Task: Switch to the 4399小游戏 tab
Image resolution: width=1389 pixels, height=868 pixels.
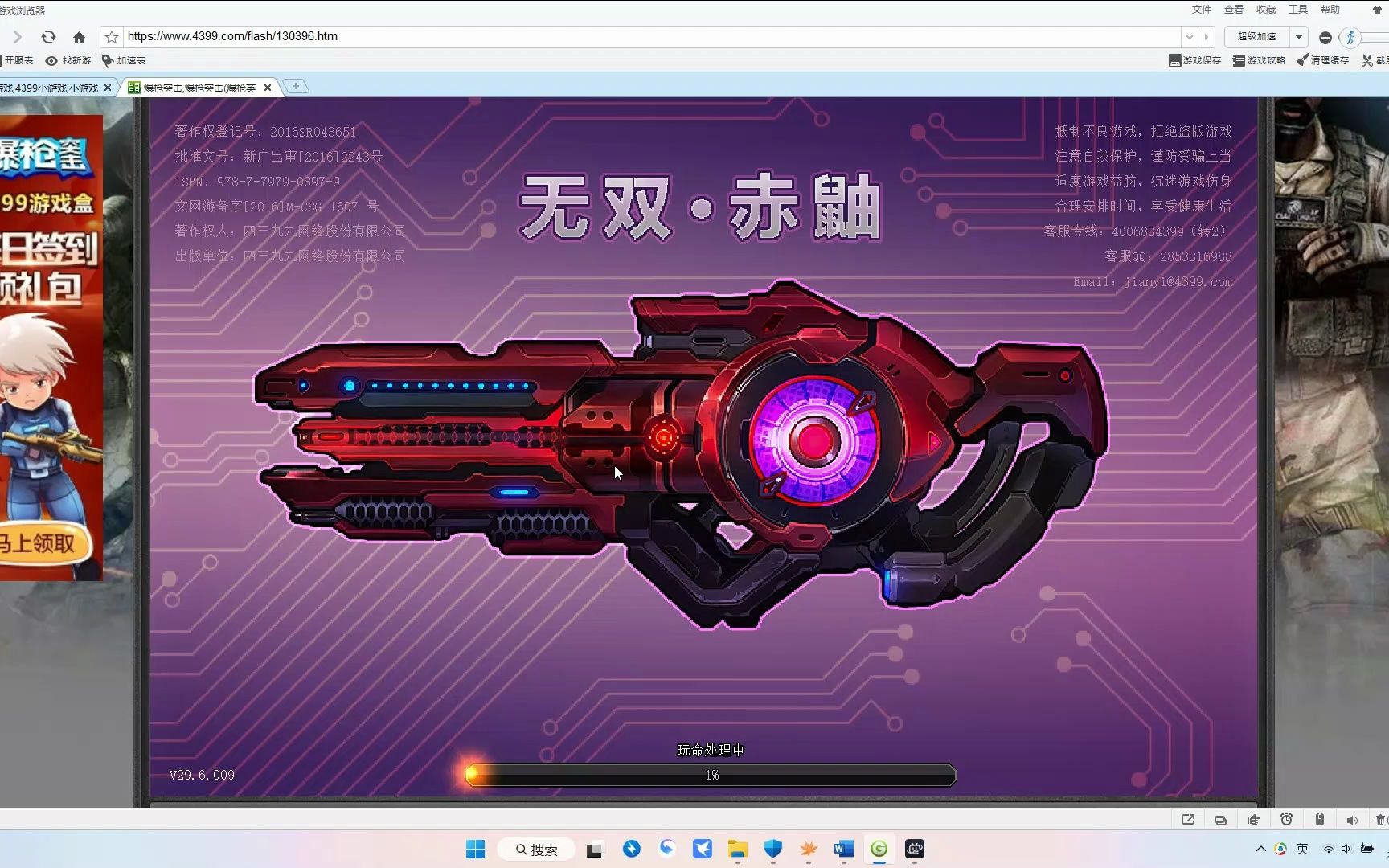Action: (x=51, y=88)
